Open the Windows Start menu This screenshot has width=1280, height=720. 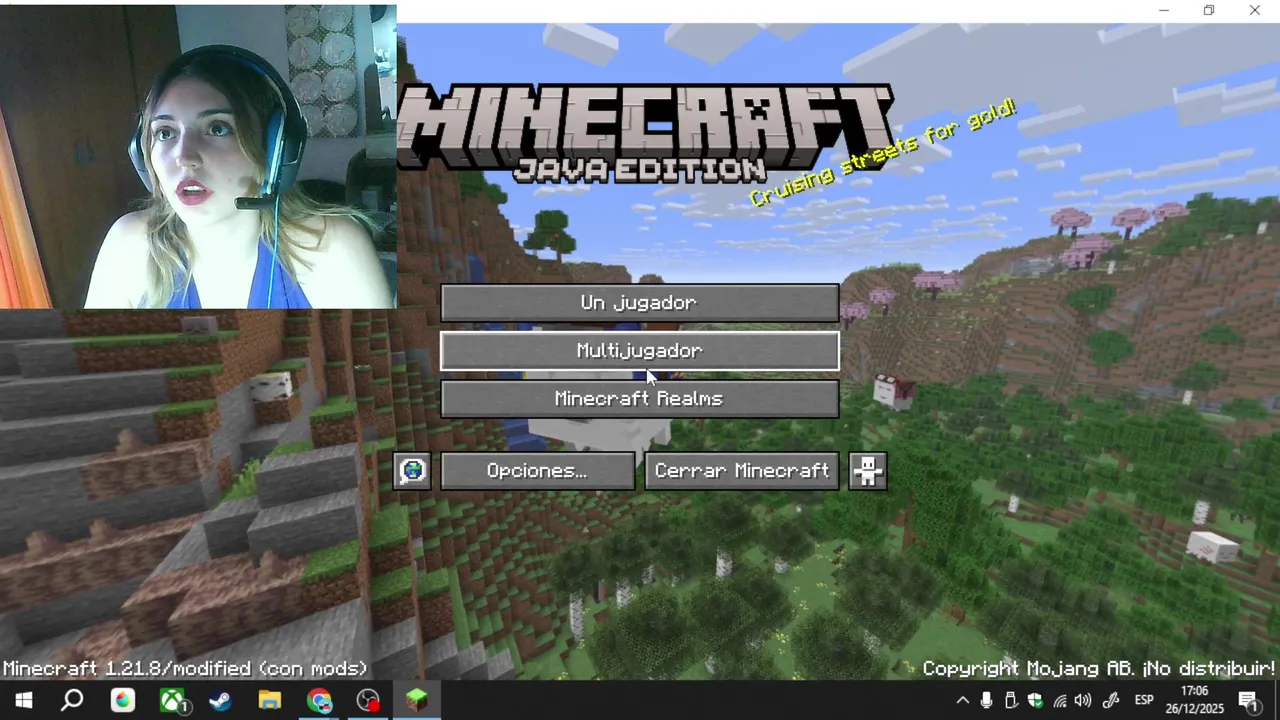pos(24,701)
